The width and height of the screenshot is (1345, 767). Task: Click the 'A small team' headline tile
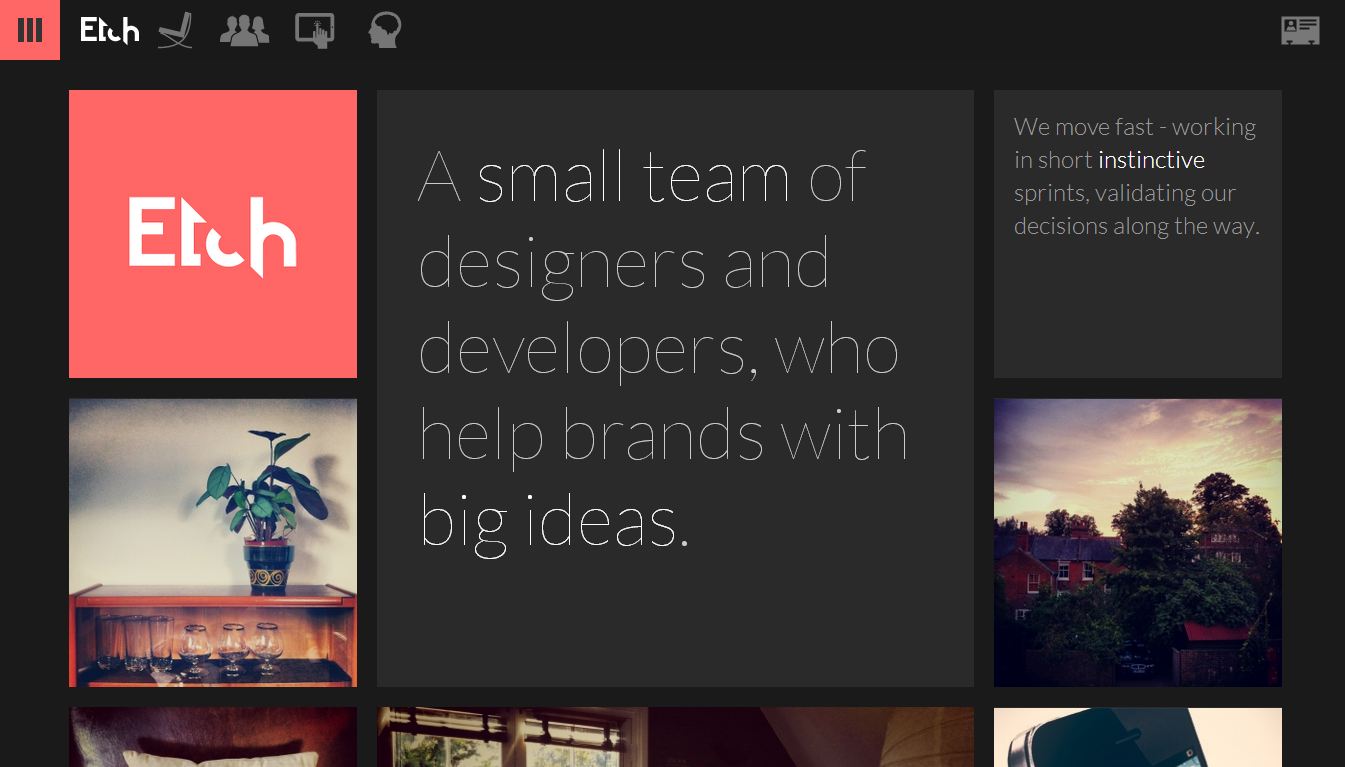(675, 388)
